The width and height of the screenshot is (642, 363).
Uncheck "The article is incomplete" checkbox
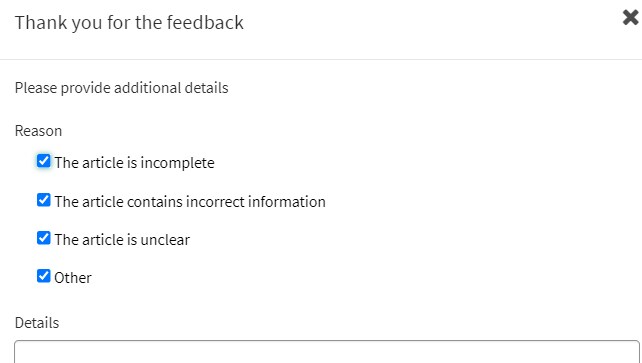pyautogui.click(x=43, y=161)
